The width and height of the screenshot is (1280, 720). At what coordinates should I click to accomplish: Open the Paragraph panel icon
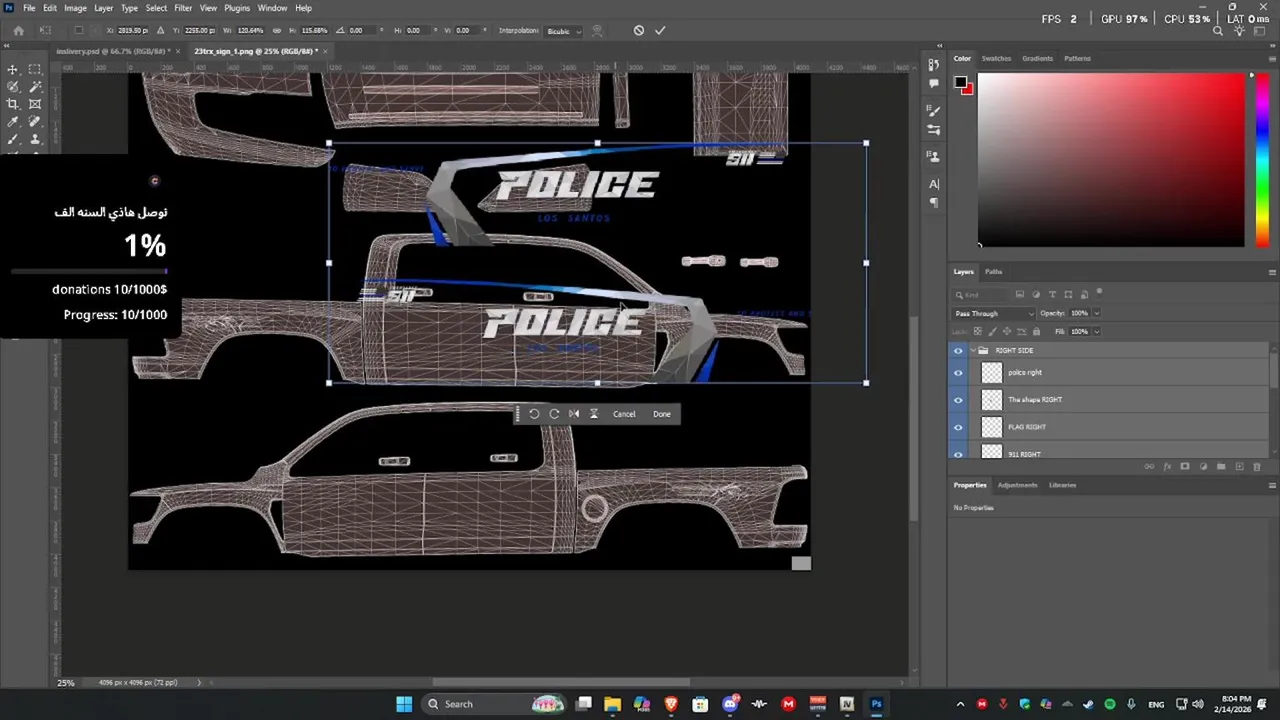click(934, 203)
